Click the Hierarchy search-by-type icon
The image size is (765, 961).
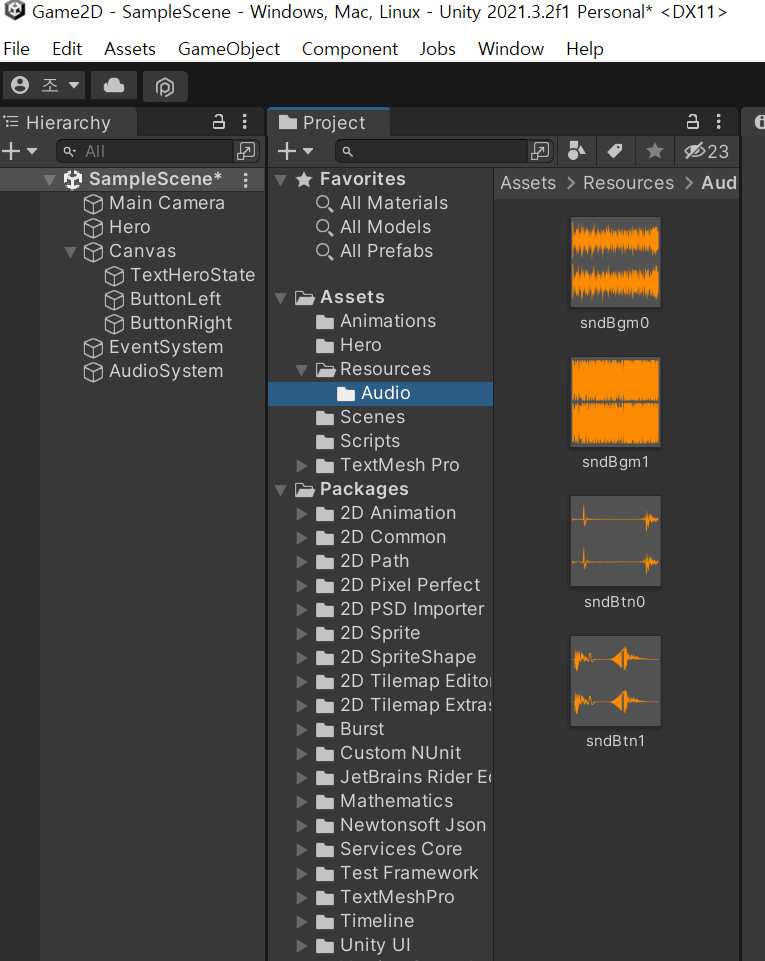click(246, 151)
